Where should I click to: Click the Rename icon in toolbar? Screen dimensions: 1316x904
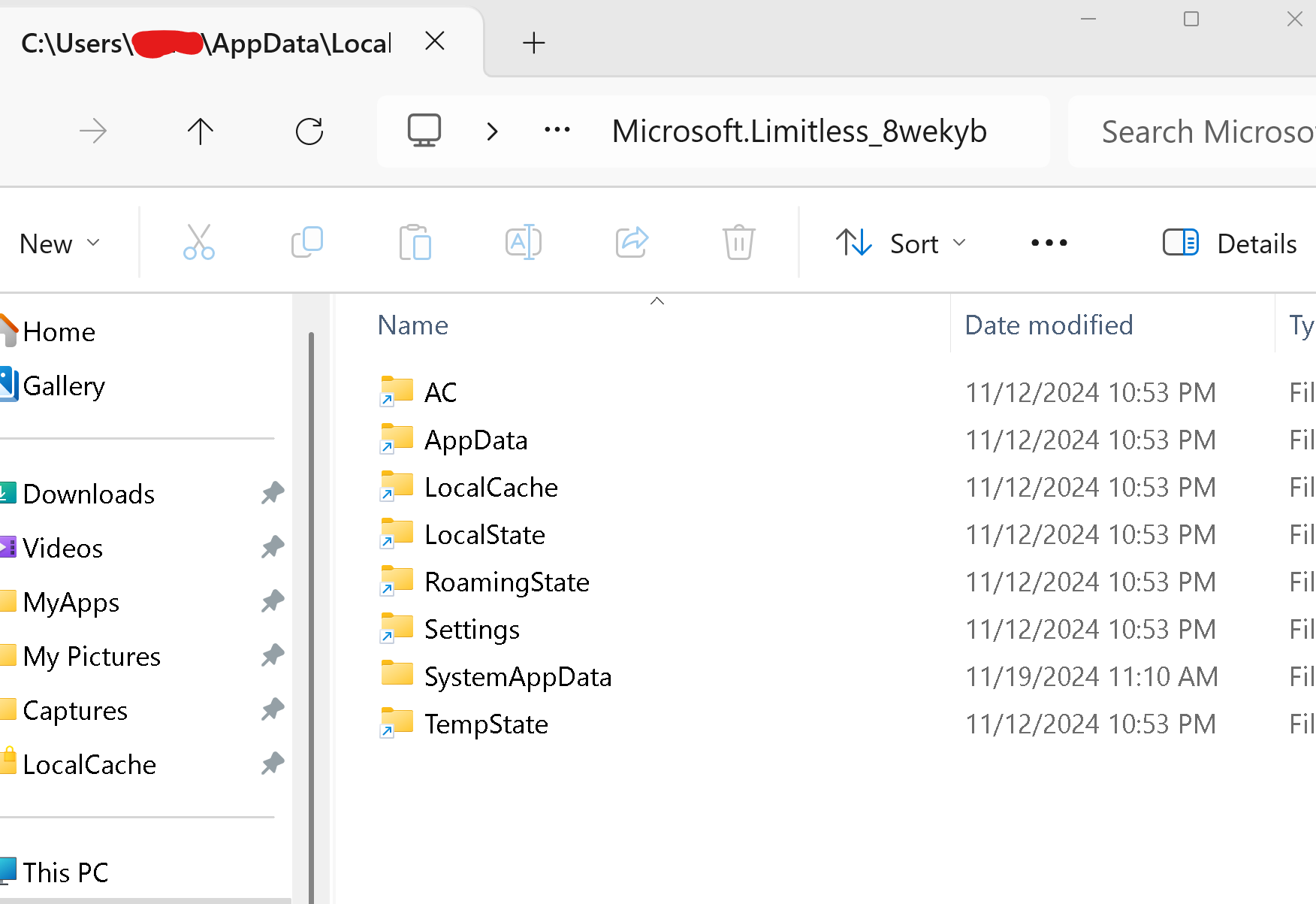pos(524,243)
